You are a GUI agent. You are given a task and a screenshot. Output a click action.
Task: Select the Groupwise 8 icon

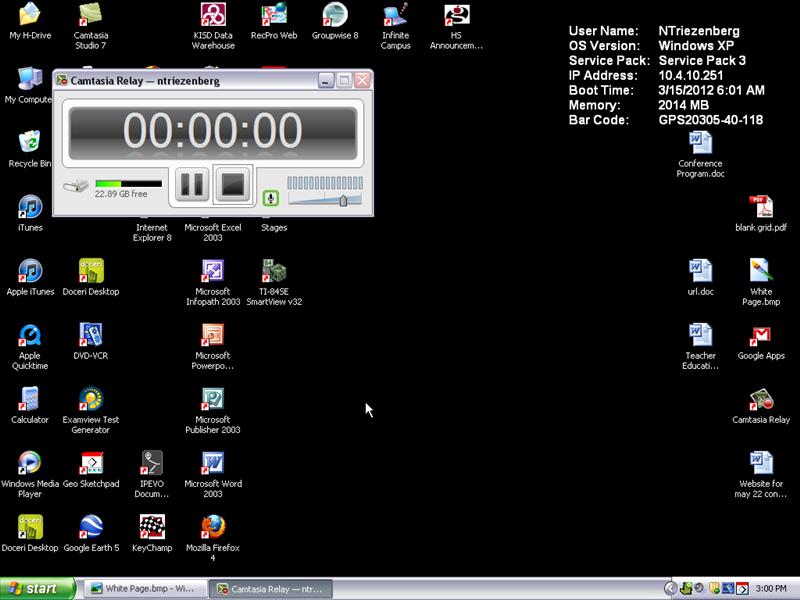[335, 20]
